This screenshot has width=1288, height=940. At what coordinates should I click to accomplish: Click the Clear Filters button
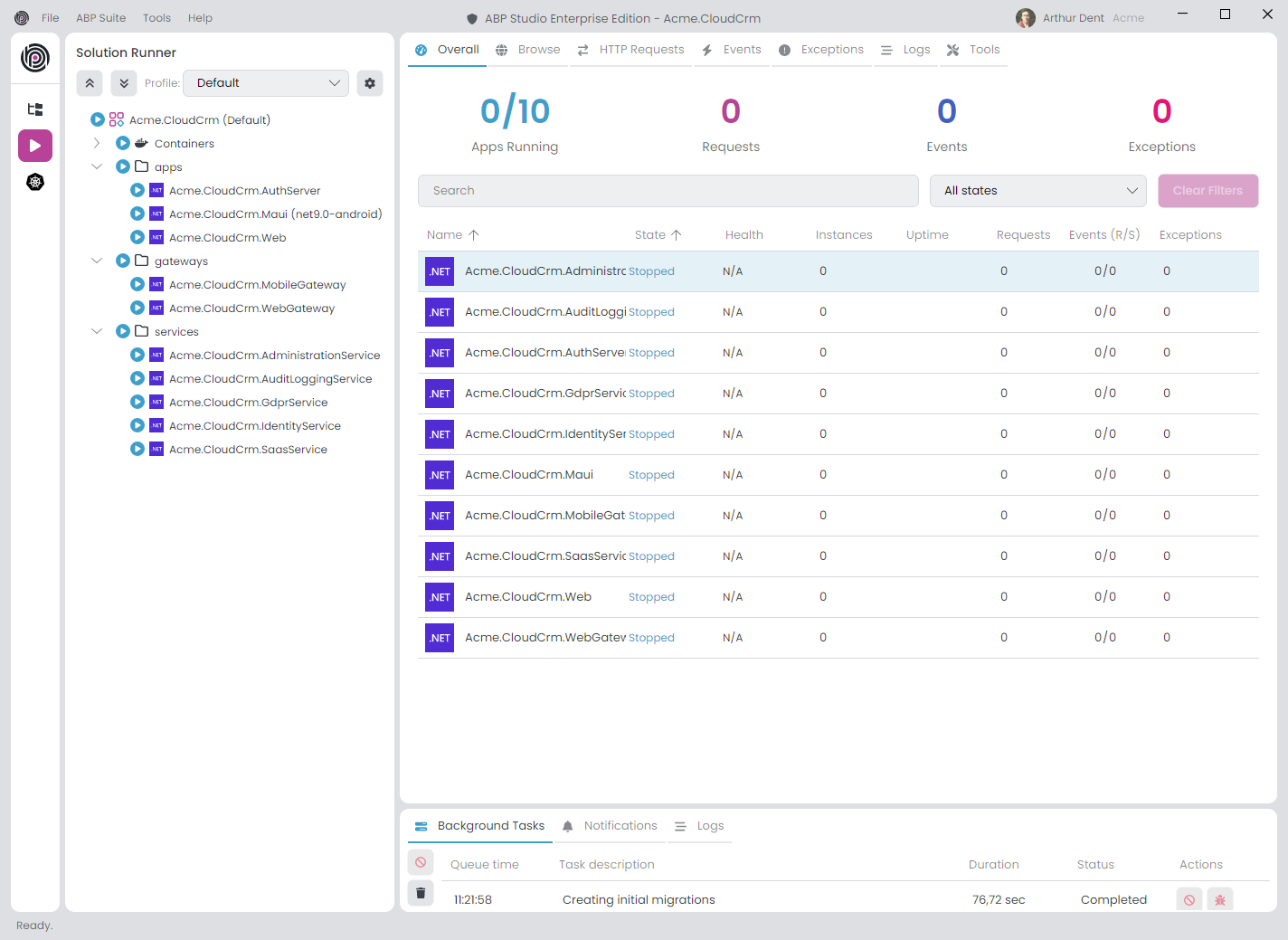(1207, 191)
